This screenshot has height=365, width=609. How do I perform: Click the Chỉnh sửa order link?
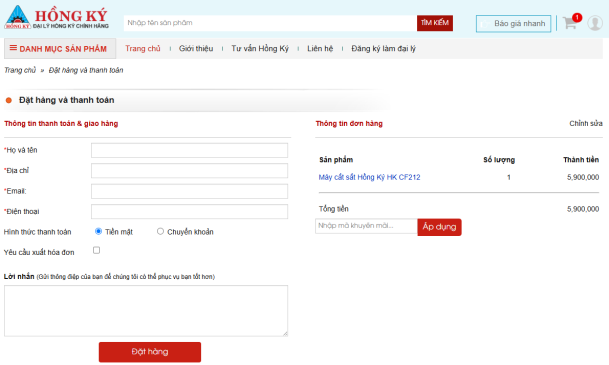586,123
